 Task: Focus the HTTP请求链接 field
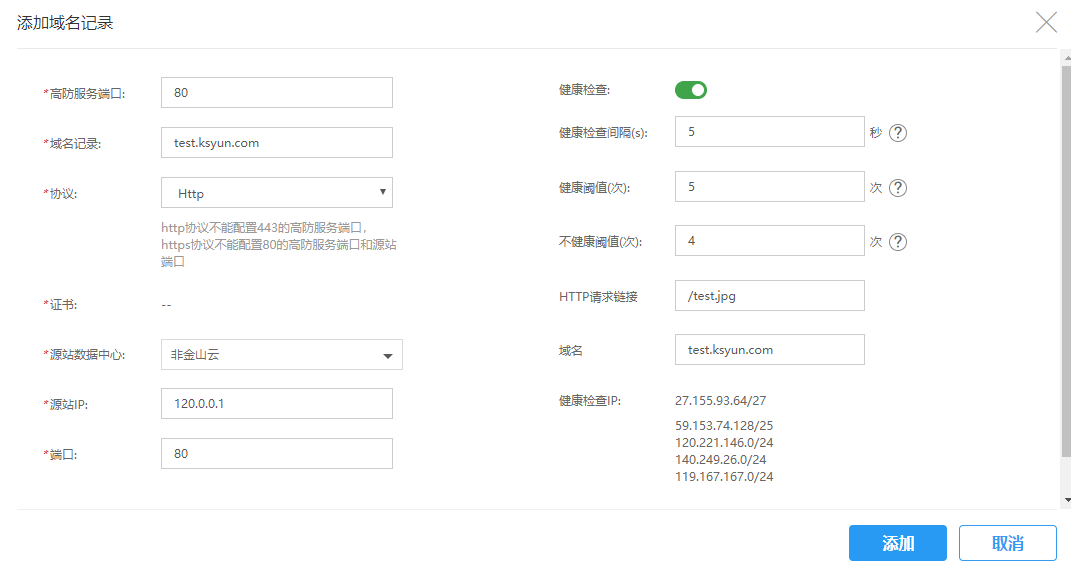pyautogui.click(x=769, y=296)
